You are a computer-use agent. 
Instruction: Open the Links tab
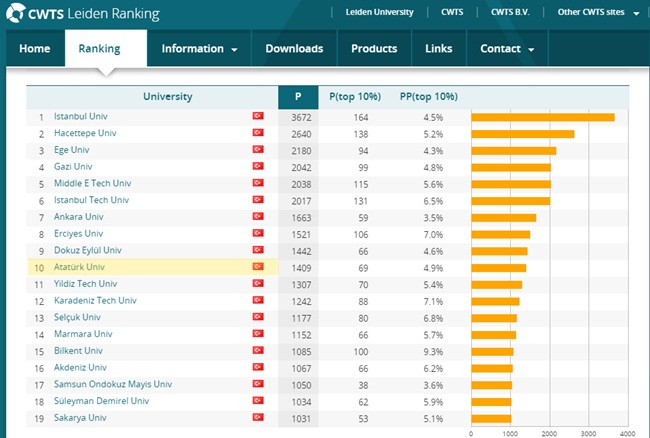pos(439,48)
